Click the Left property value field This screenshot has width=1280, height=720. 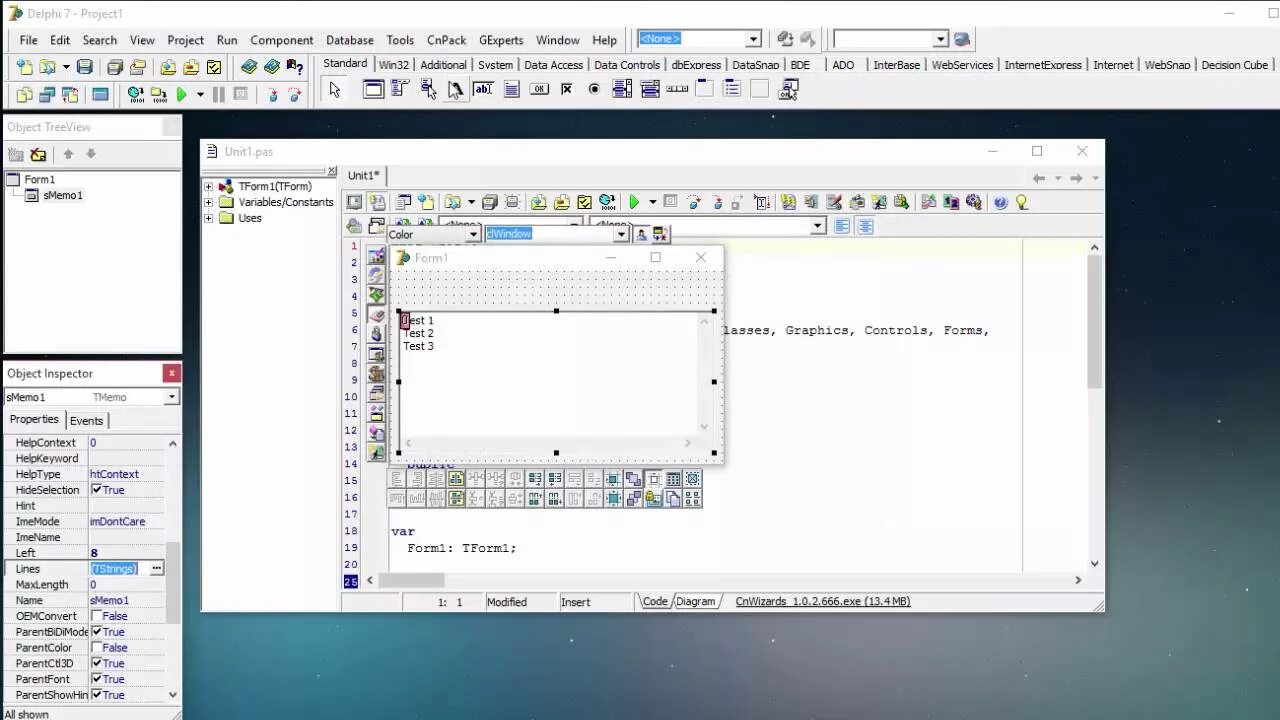(127, 553)
